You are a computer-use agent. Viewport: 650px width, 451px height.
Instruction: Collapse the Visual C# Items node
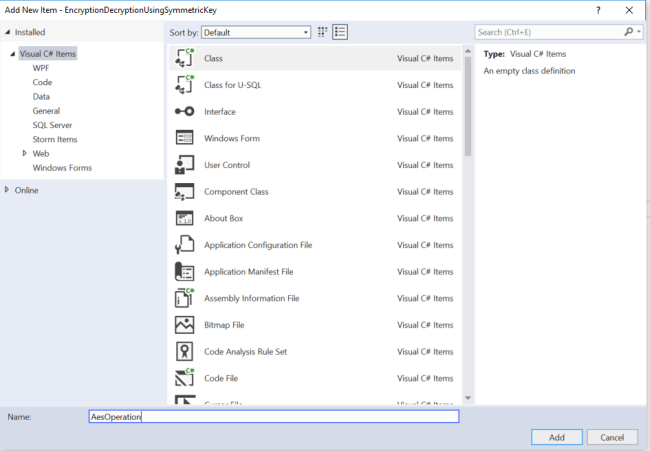point(13,53)
